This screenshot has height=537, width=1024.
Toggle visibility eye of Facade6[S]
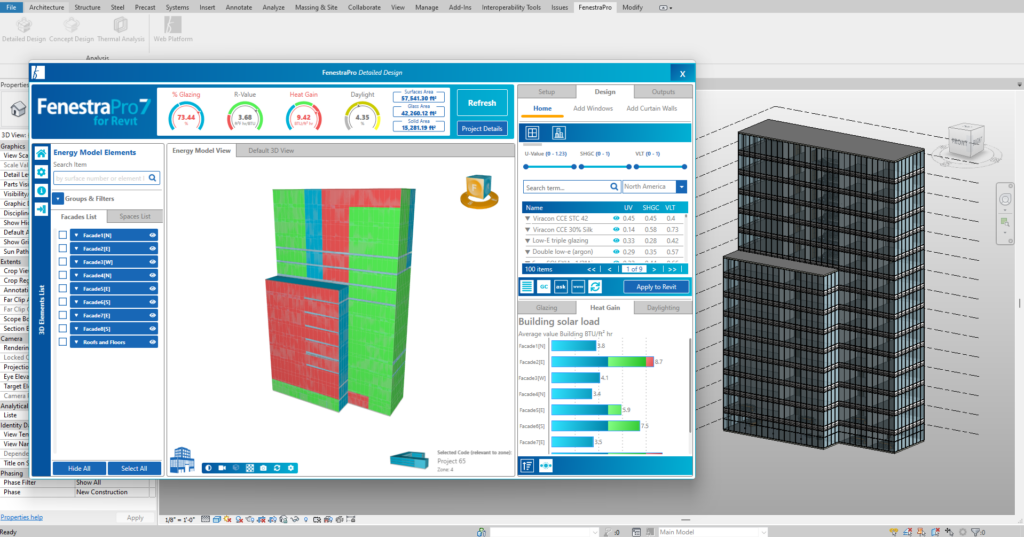152,302
